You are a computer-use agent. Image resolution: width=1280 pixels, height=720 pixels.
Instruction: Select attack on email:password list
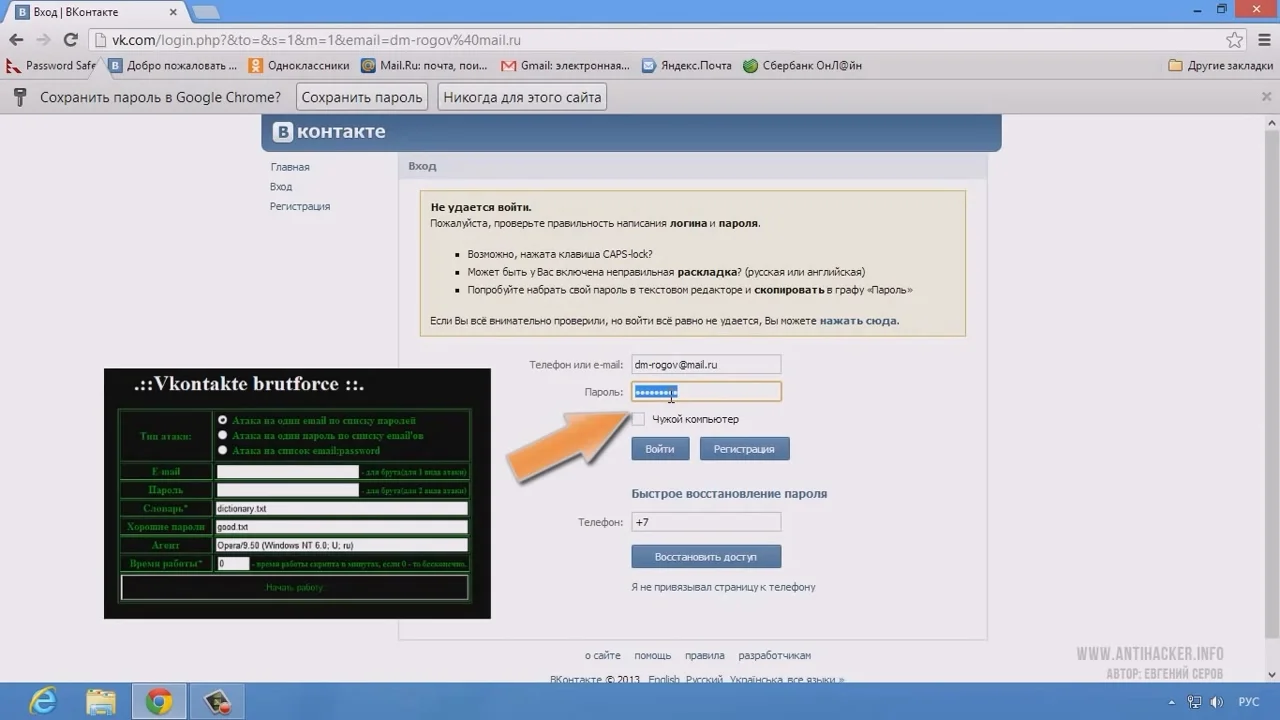click(x=223, y=450)
